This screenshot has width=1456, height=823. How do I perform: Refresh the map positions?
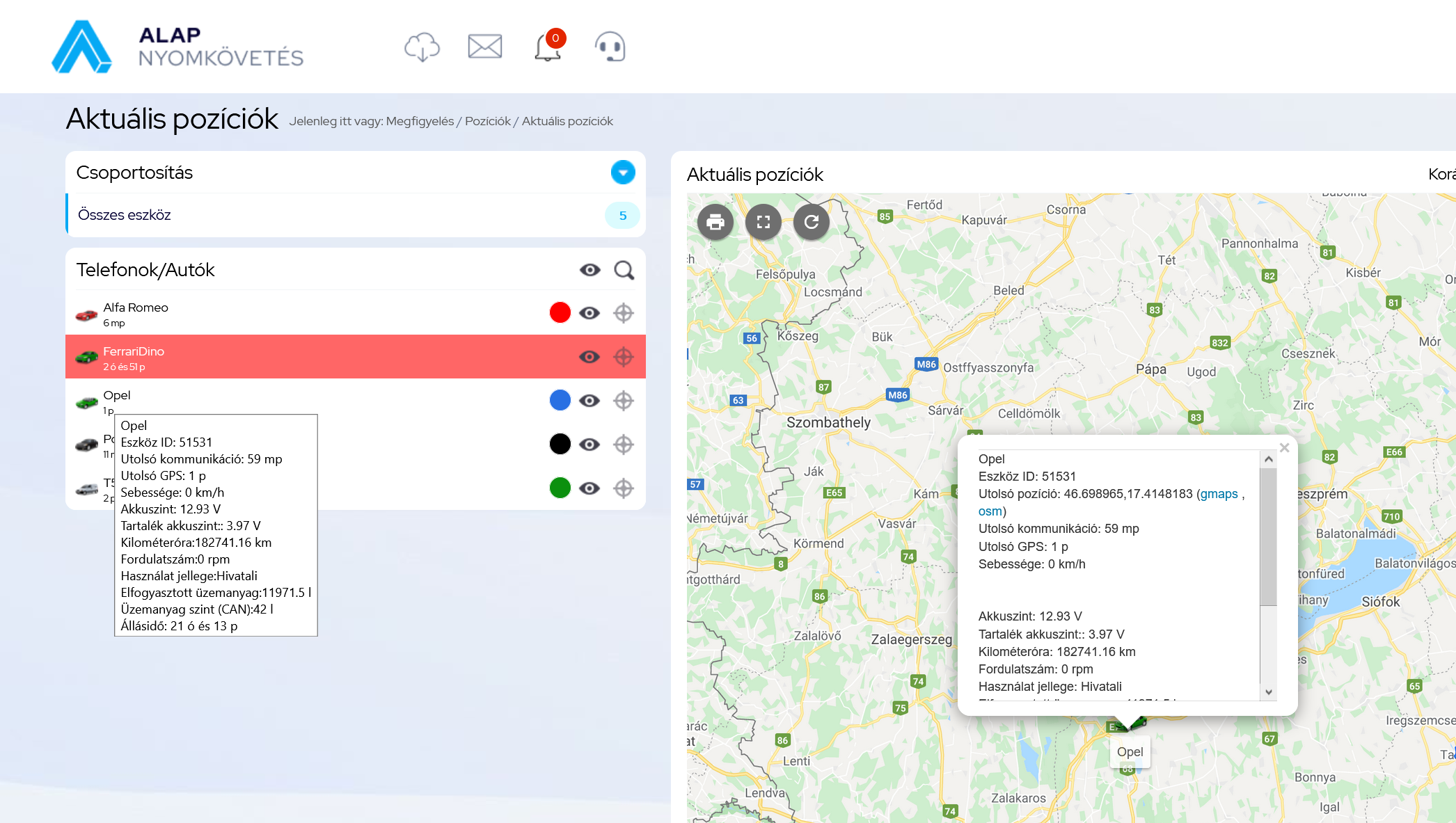[x=812, y=222]
